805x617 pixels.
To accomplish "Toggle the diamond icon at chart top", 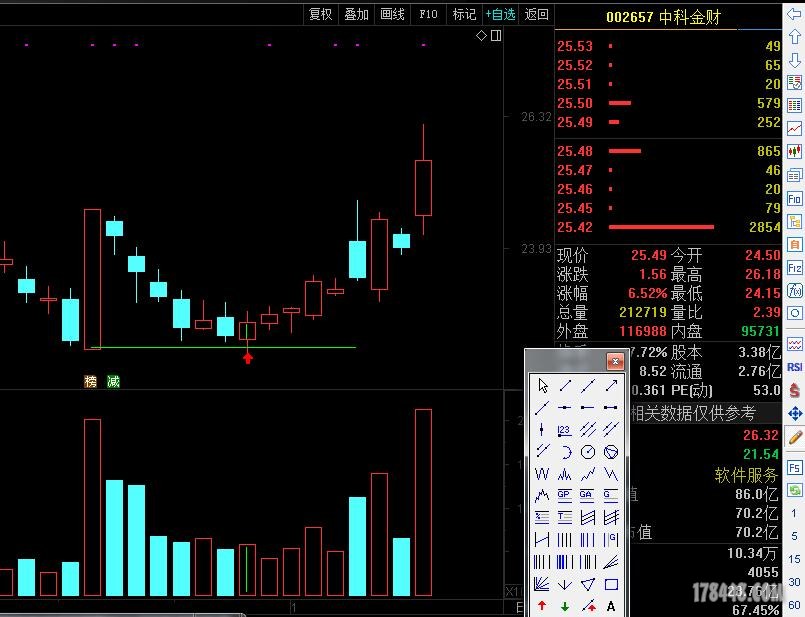I will pos(481,35).
